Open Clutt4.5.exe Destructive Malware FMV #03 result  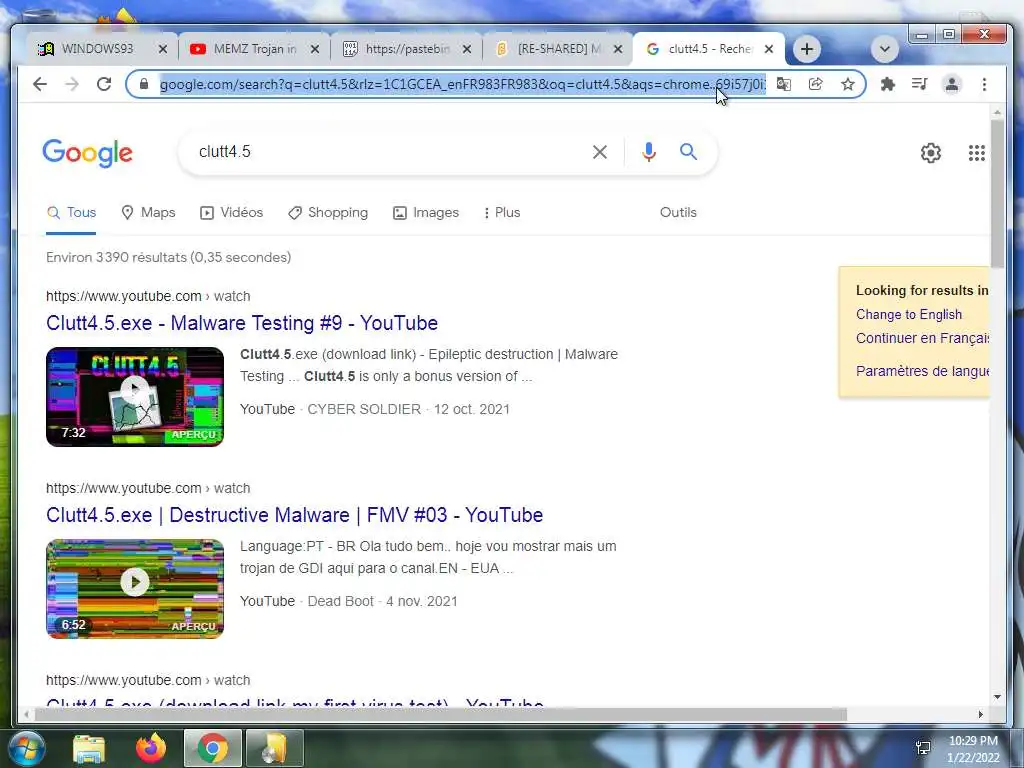[x=295, y=515]
